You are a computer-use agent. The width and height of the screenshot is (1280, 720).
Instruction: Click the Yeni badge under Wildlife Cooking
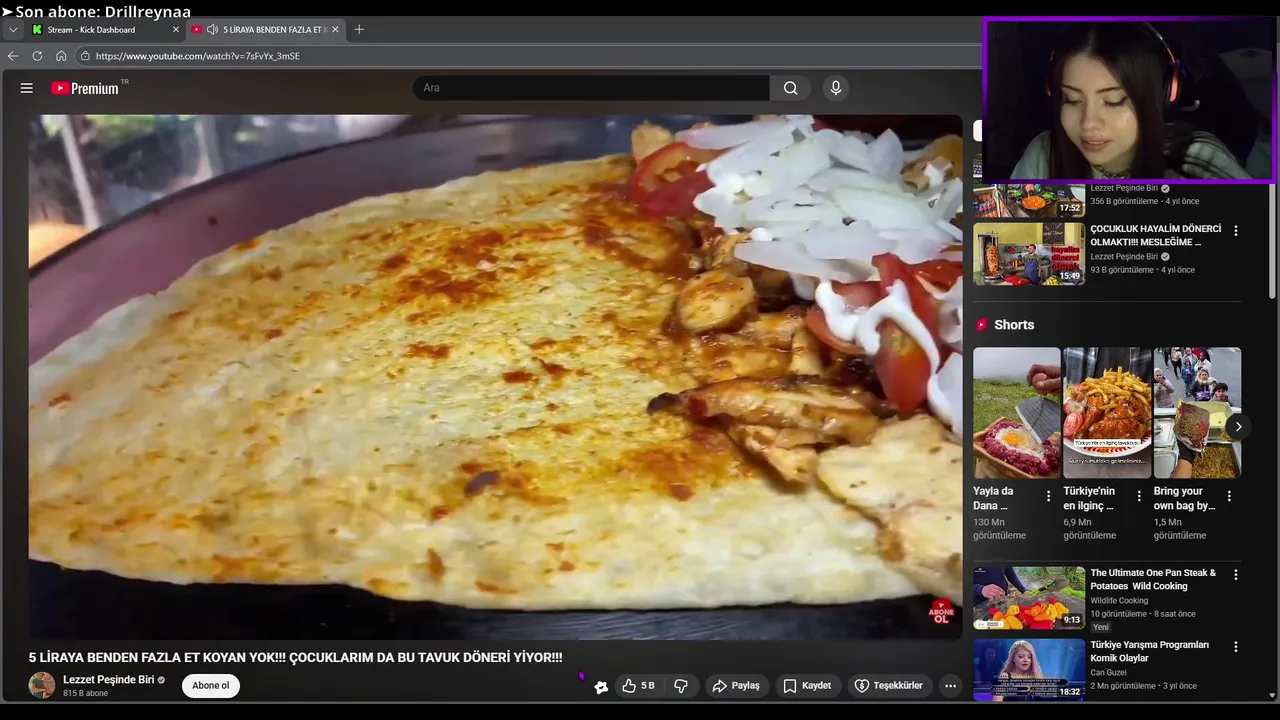tap(1101, 627)
